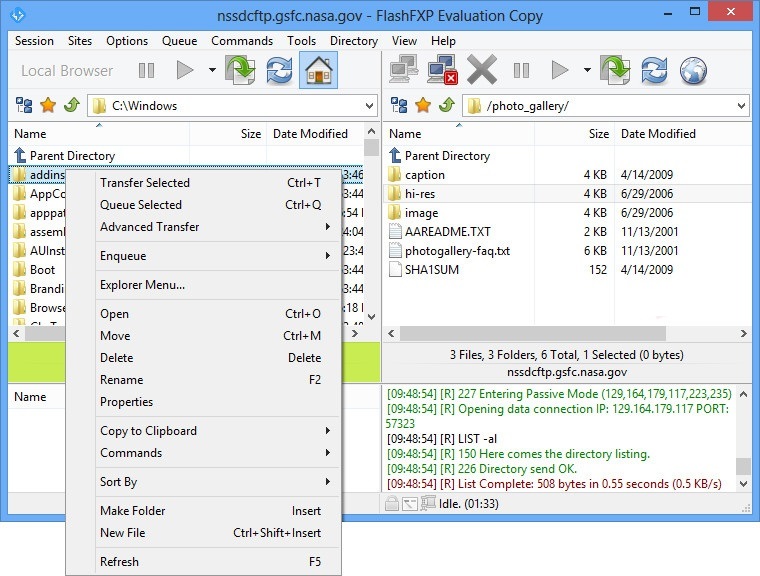This screenshot has height=576, width=760.
Task: Click the disconnect icon with red x
Action: pyautogui.click(x=443, y=70)
